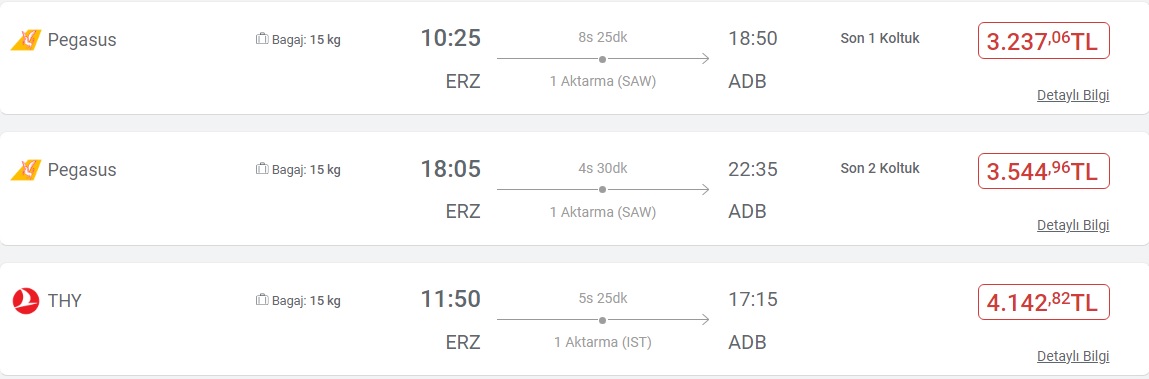1149x379 pixels.
Task: Click the Son 1 Koltuk seat notice
Action: (879, 39)
